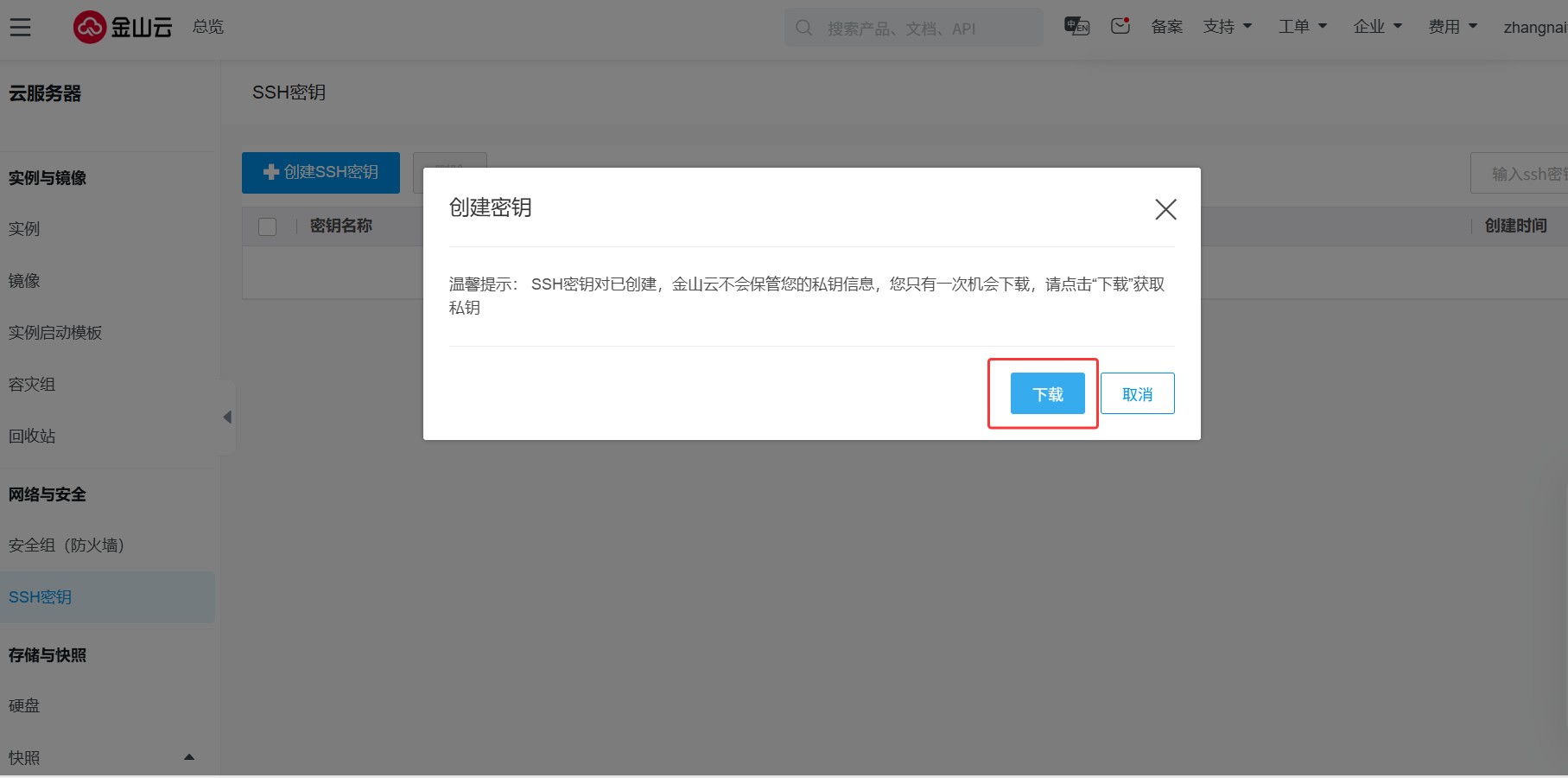1568x778 pixels.
Task: Click the search magnifier icon
Action: click(x=803, y=28)
